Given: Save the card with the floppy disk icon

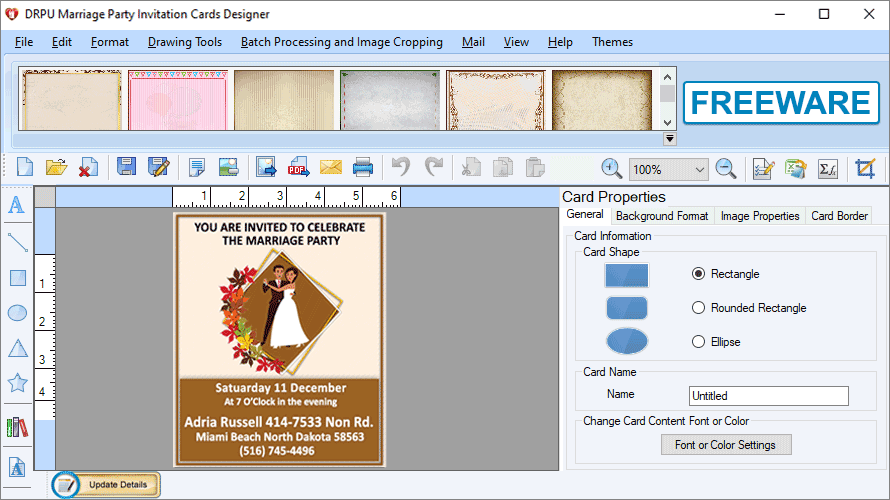Looking at the screenshot, I should 127,167.
